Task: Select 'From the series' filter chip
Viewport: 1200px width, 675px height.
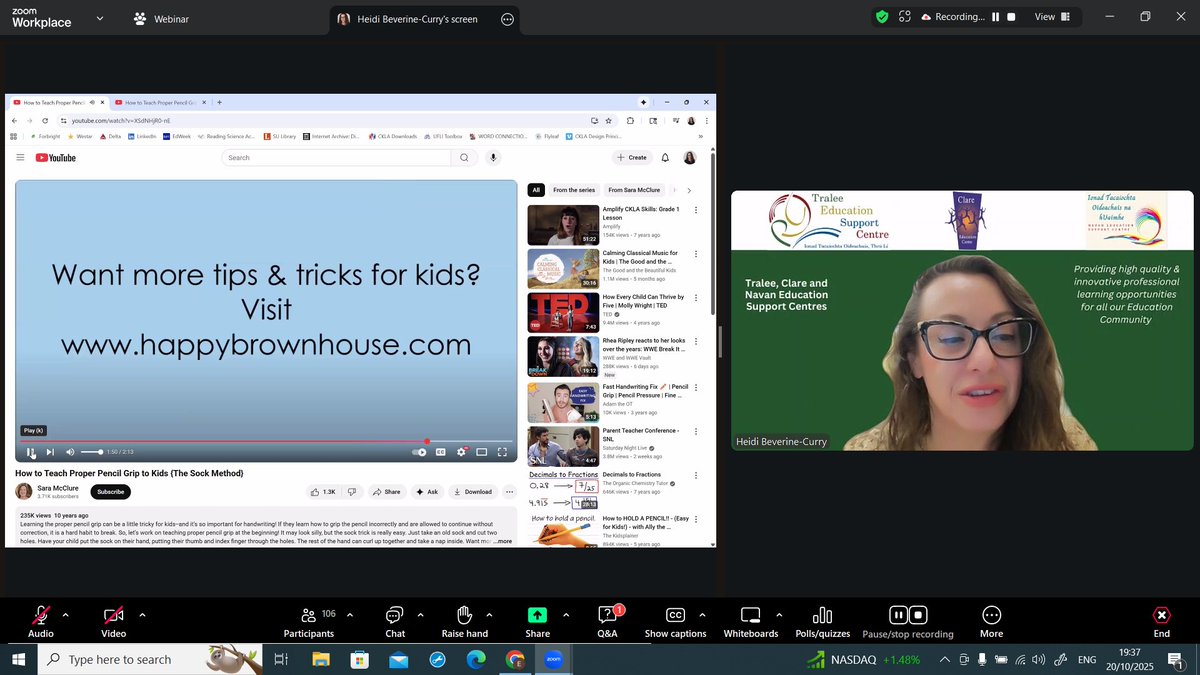Action: coord(574,190)
